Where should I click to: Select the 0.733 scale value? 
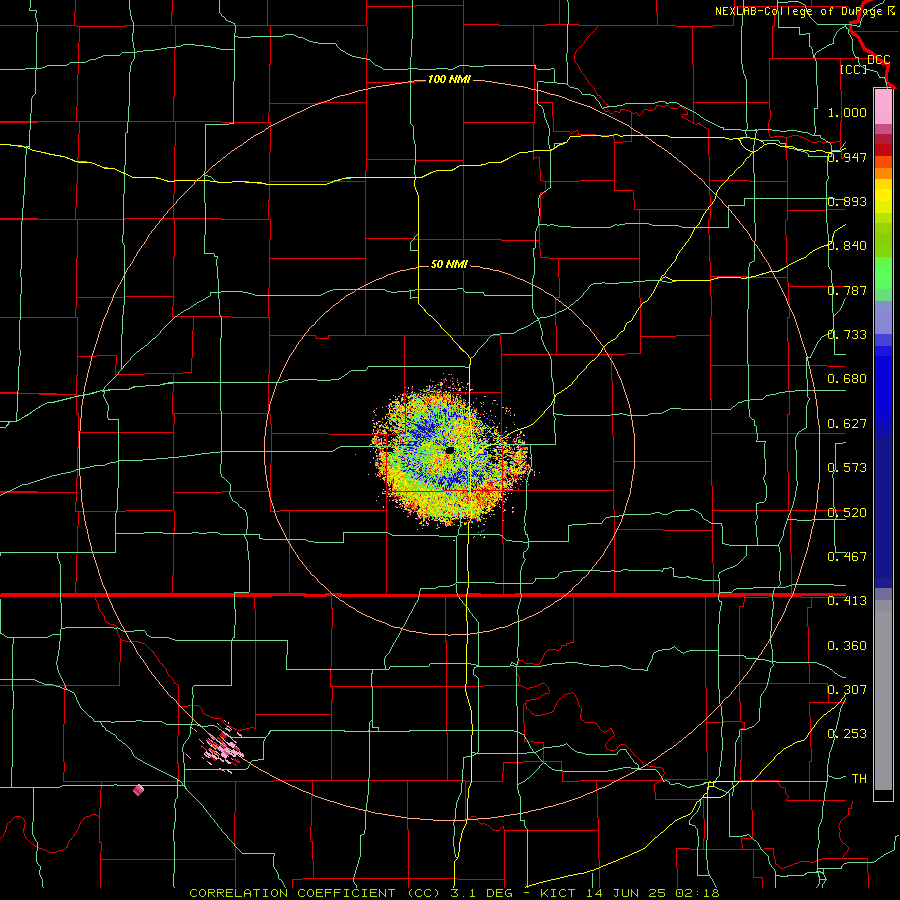[x=847, y=335]
